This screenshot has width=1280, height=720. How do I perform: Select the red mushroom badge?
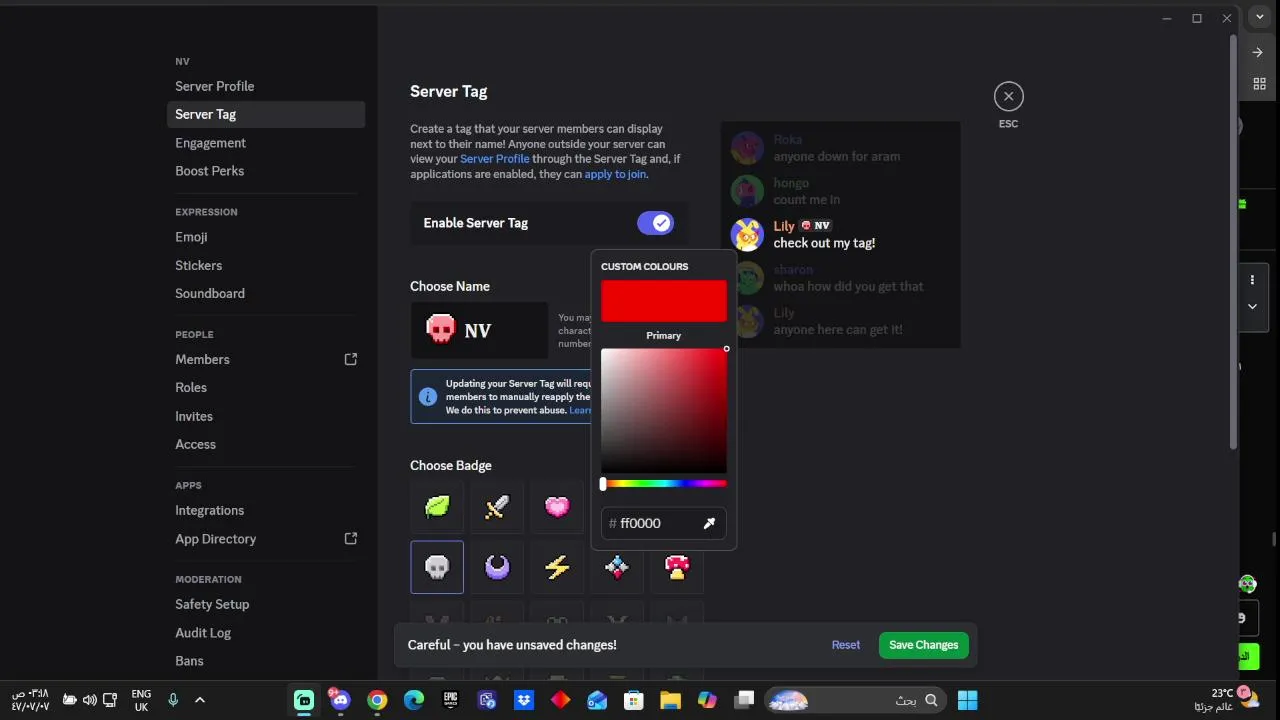pyautogui.click(x=677, y=567)
